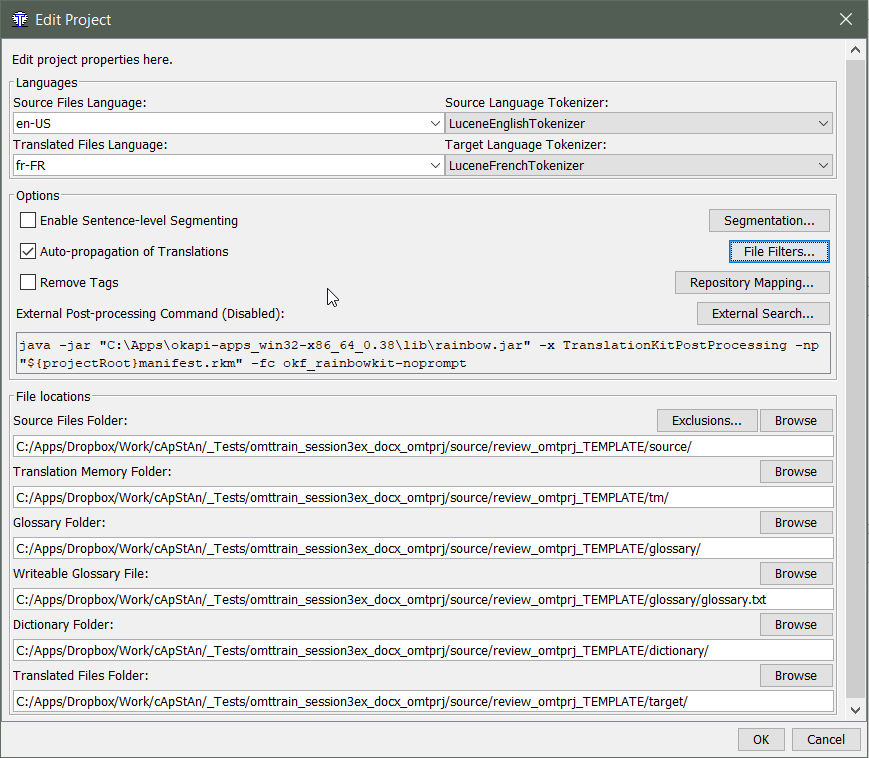This screenshot has width=869, height=758.
Task: Click the "File locations" group title
Action: coord(53,397)
